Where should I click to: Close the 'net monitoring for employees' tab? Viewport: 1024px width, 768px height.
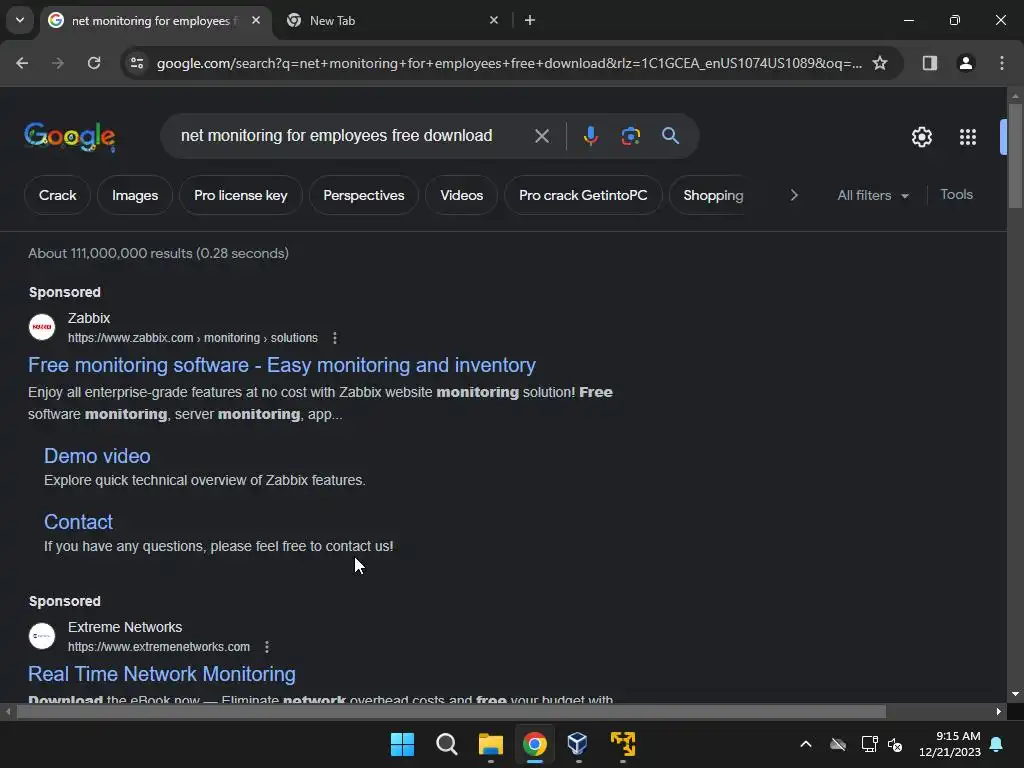[x=256, y=20]
